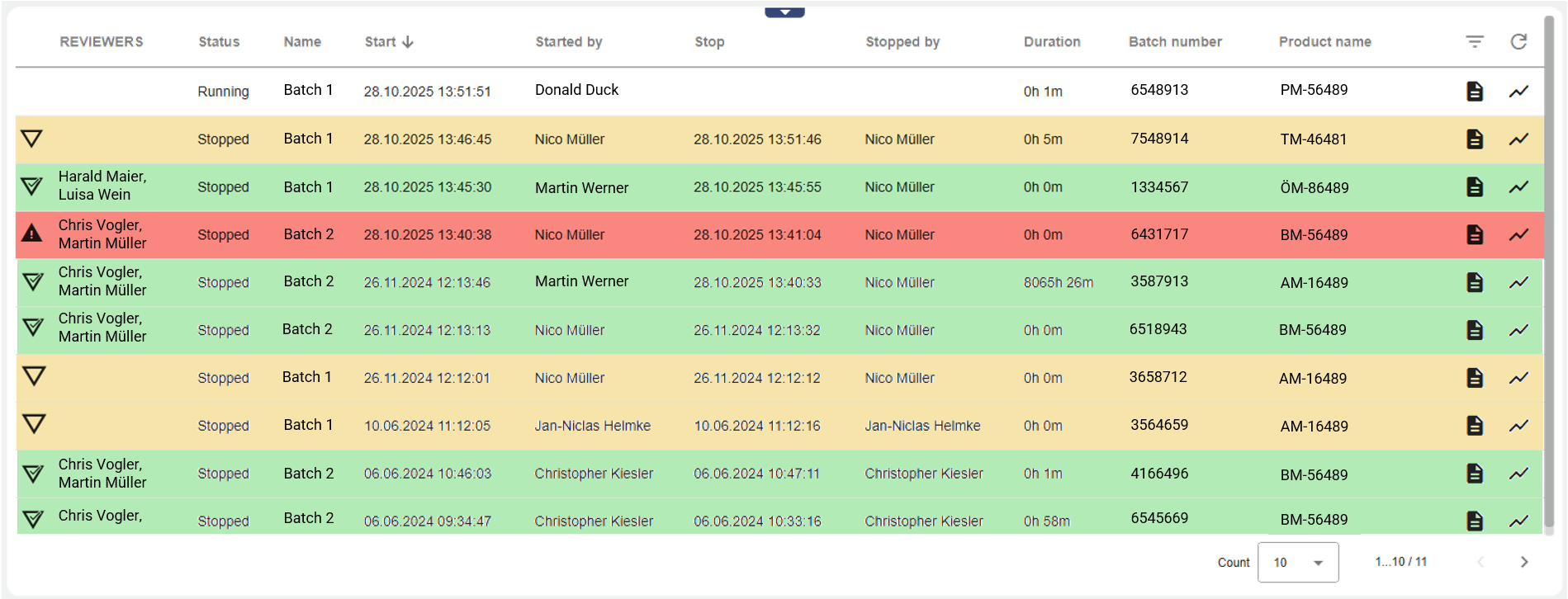Screen dimensions: 1568x599
Task: Click the Duration column header
Action: tap(1052, 42)
